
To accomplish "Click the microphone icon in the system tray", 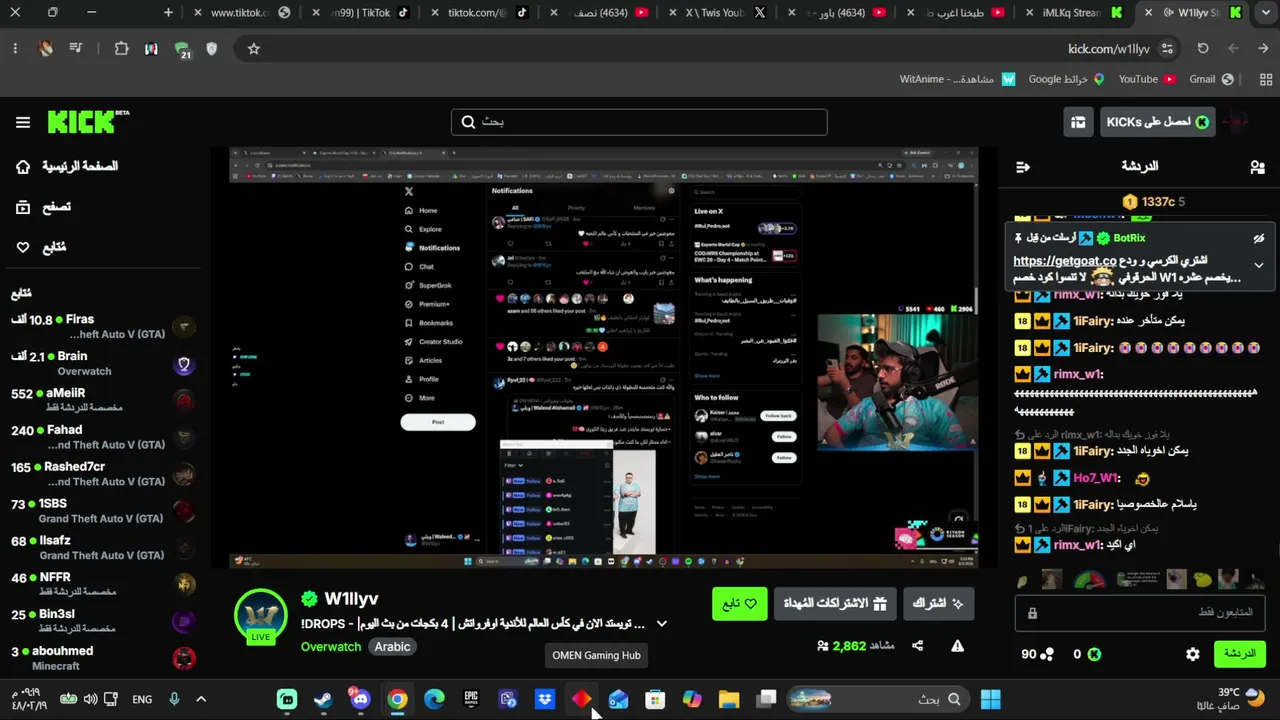I will pos(174,699).
